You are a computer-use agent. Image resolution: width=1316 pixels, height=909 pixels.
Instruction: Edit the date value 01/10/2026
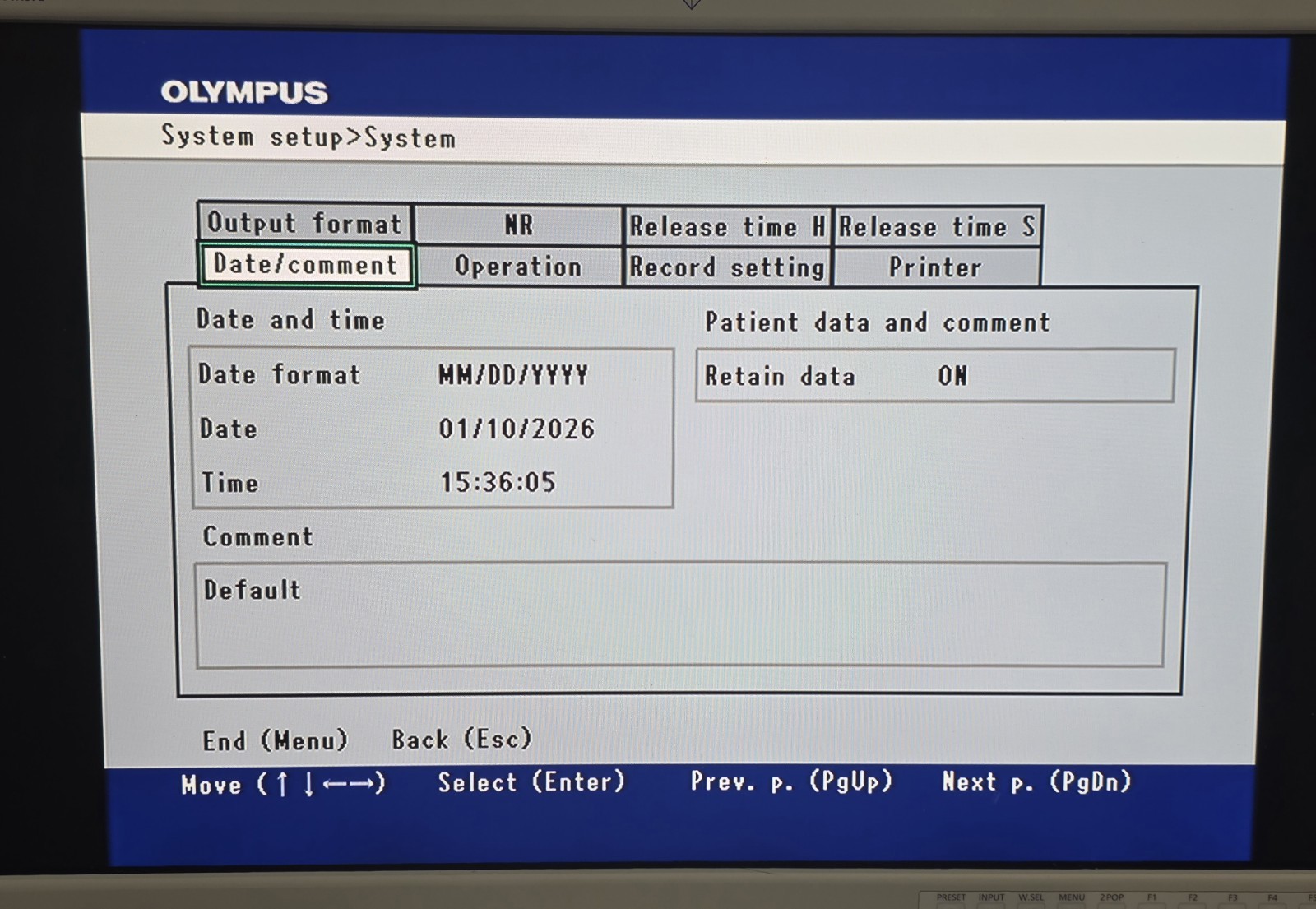tap(517, 429)
